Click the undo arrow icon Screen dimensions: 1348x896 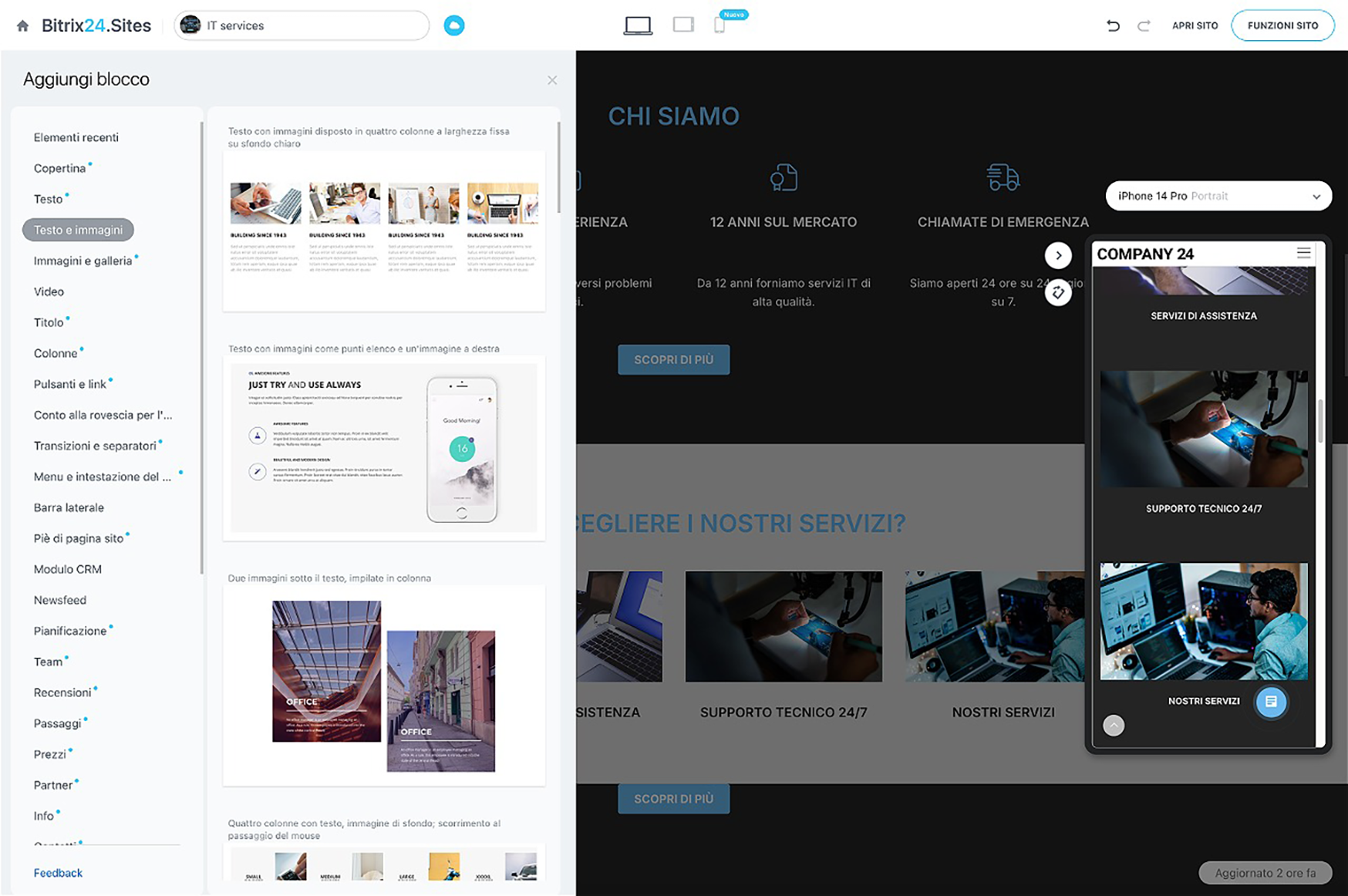(x=1113, y=25)
